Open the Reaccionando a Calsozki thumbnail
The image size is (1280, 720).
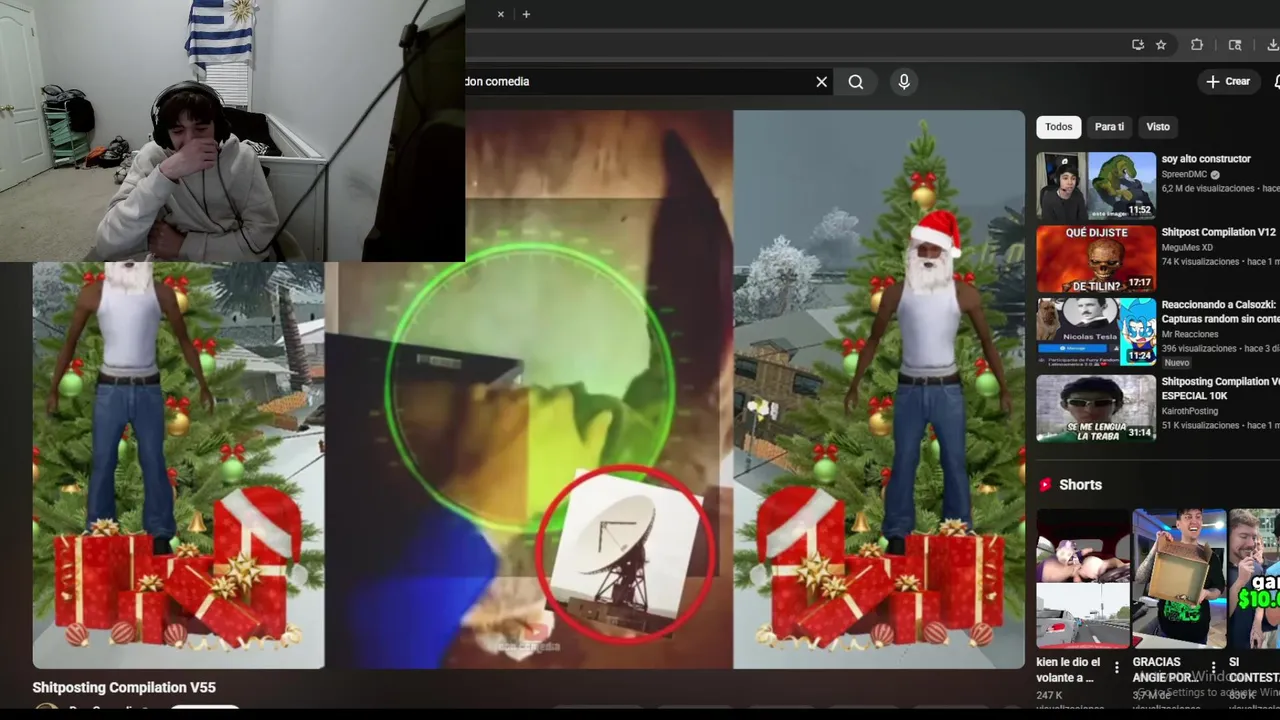tap(1096, 332)
